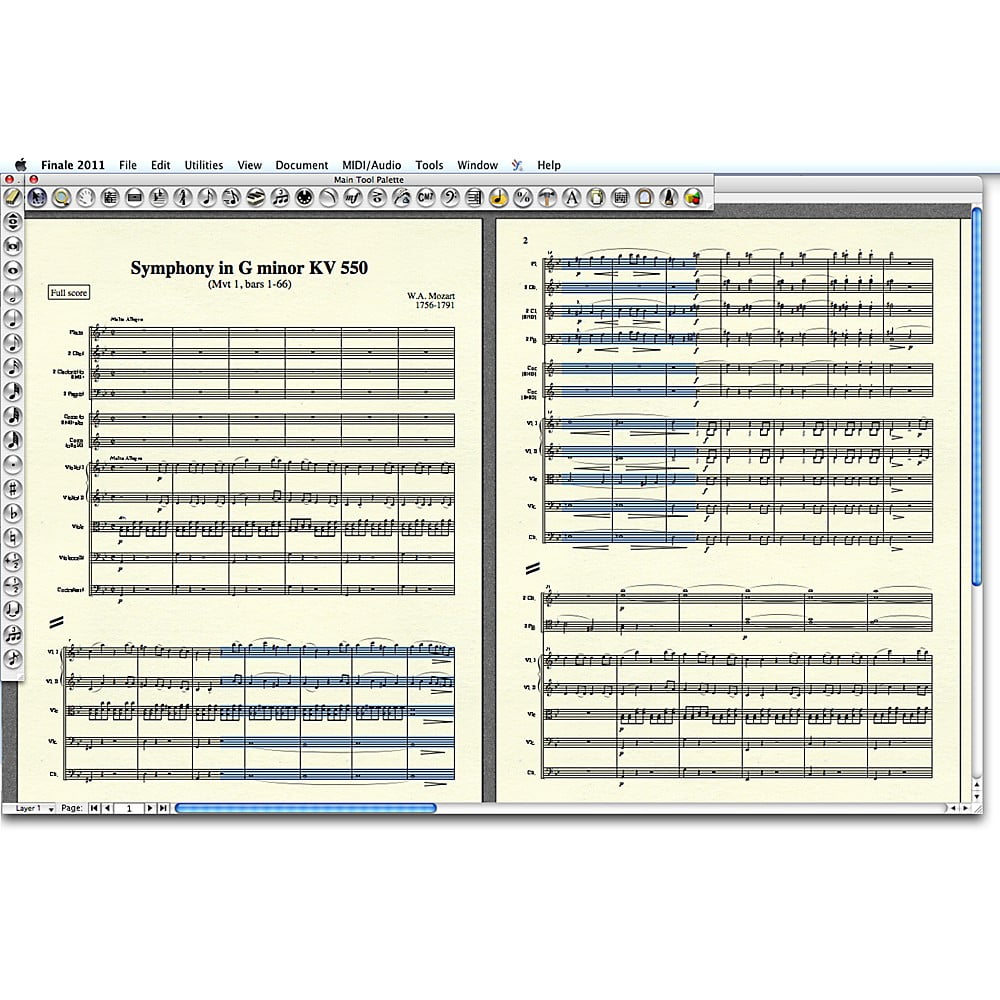This screenshot has width=1000, height=1000.
Task: Select the Zoom magnifier tool
Action: coord(61,198)
